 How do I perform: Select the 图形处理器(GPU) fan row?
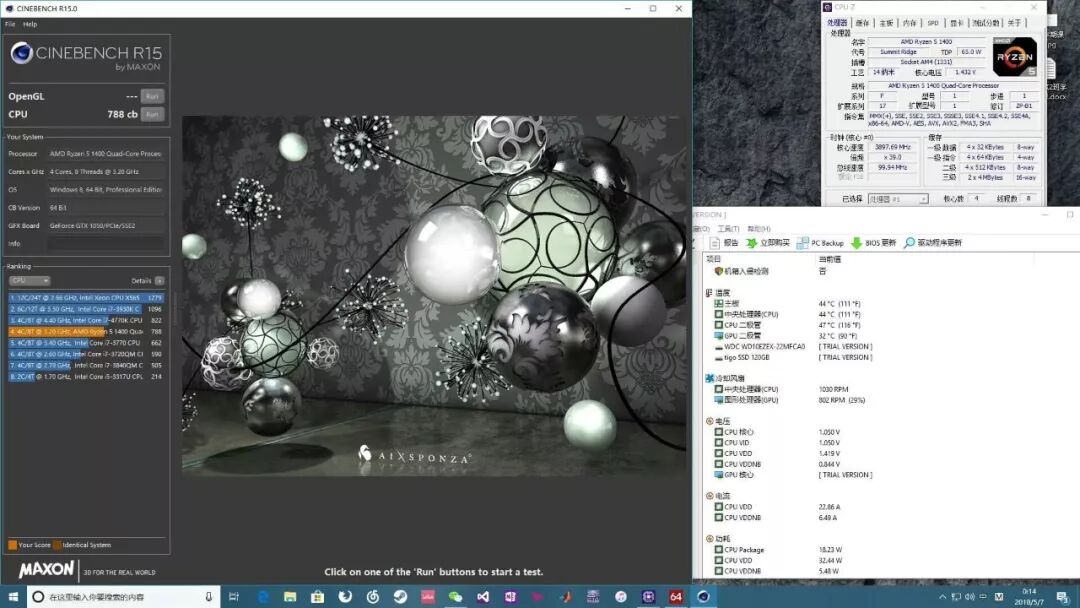789,400
